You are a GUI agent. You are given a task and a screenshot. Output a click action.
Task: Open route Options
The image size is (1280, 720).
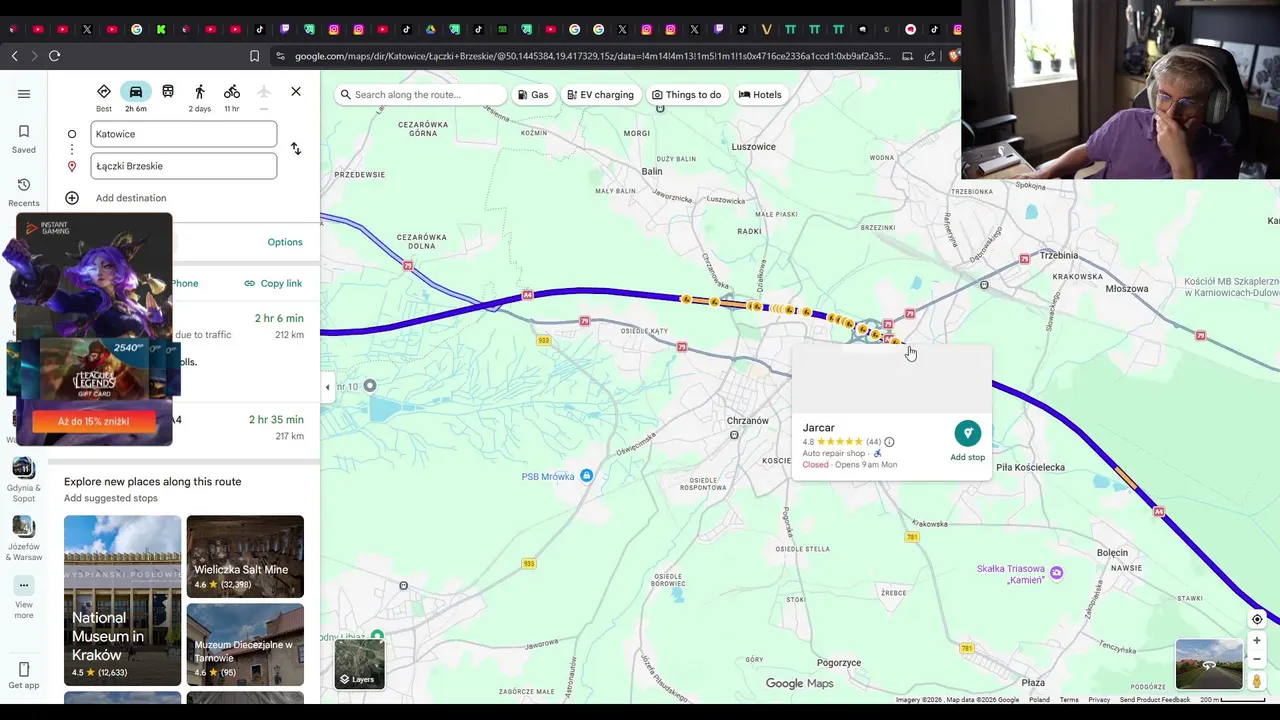[285, 242]
